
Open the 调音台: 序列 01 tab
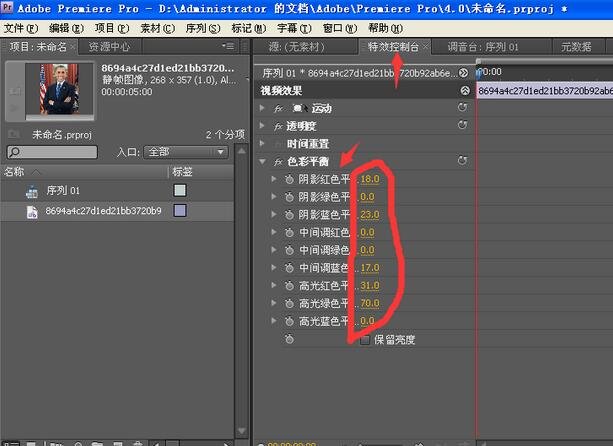483,47
